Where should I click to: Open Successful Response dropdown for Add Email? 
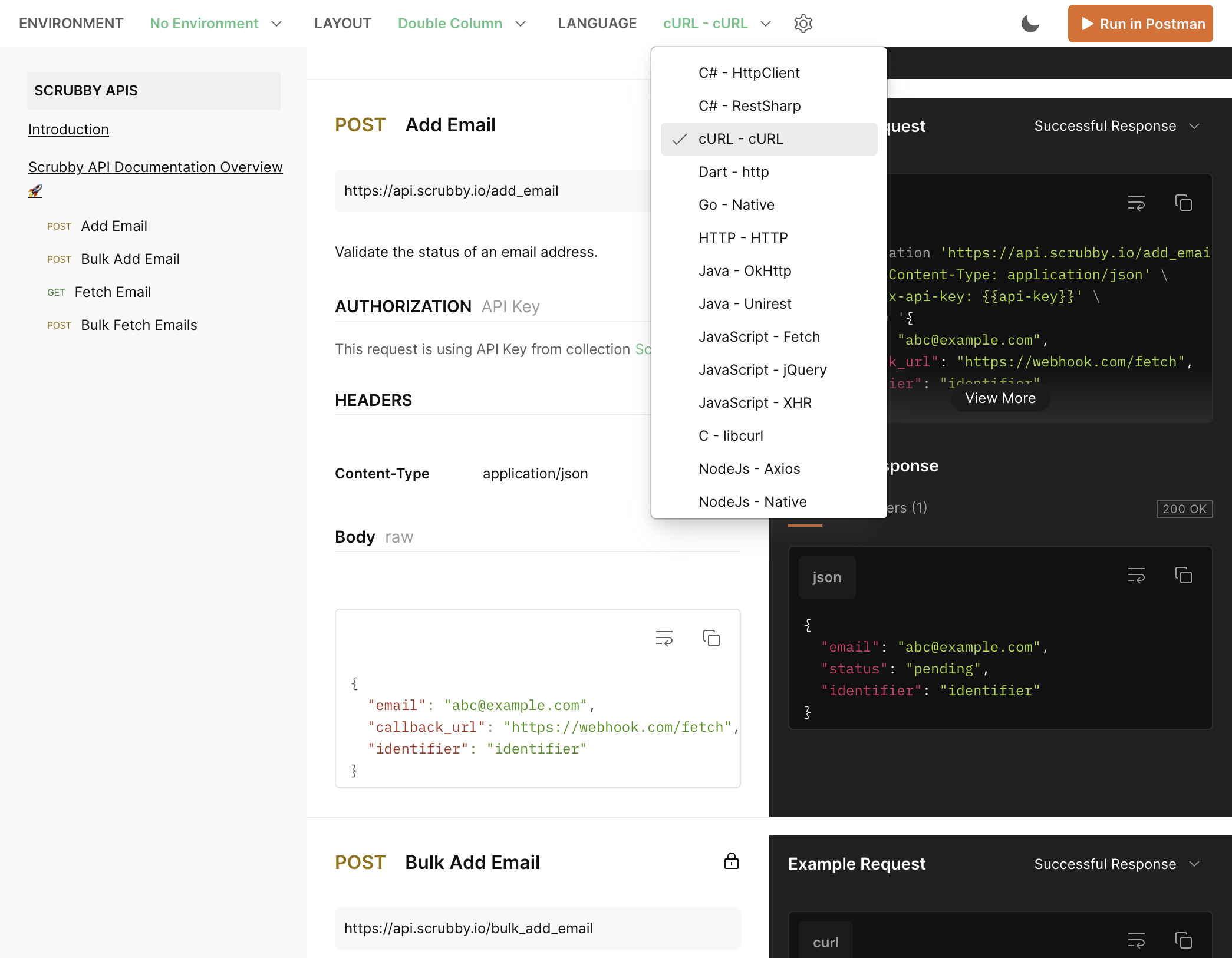click(x=1117, y=126)
